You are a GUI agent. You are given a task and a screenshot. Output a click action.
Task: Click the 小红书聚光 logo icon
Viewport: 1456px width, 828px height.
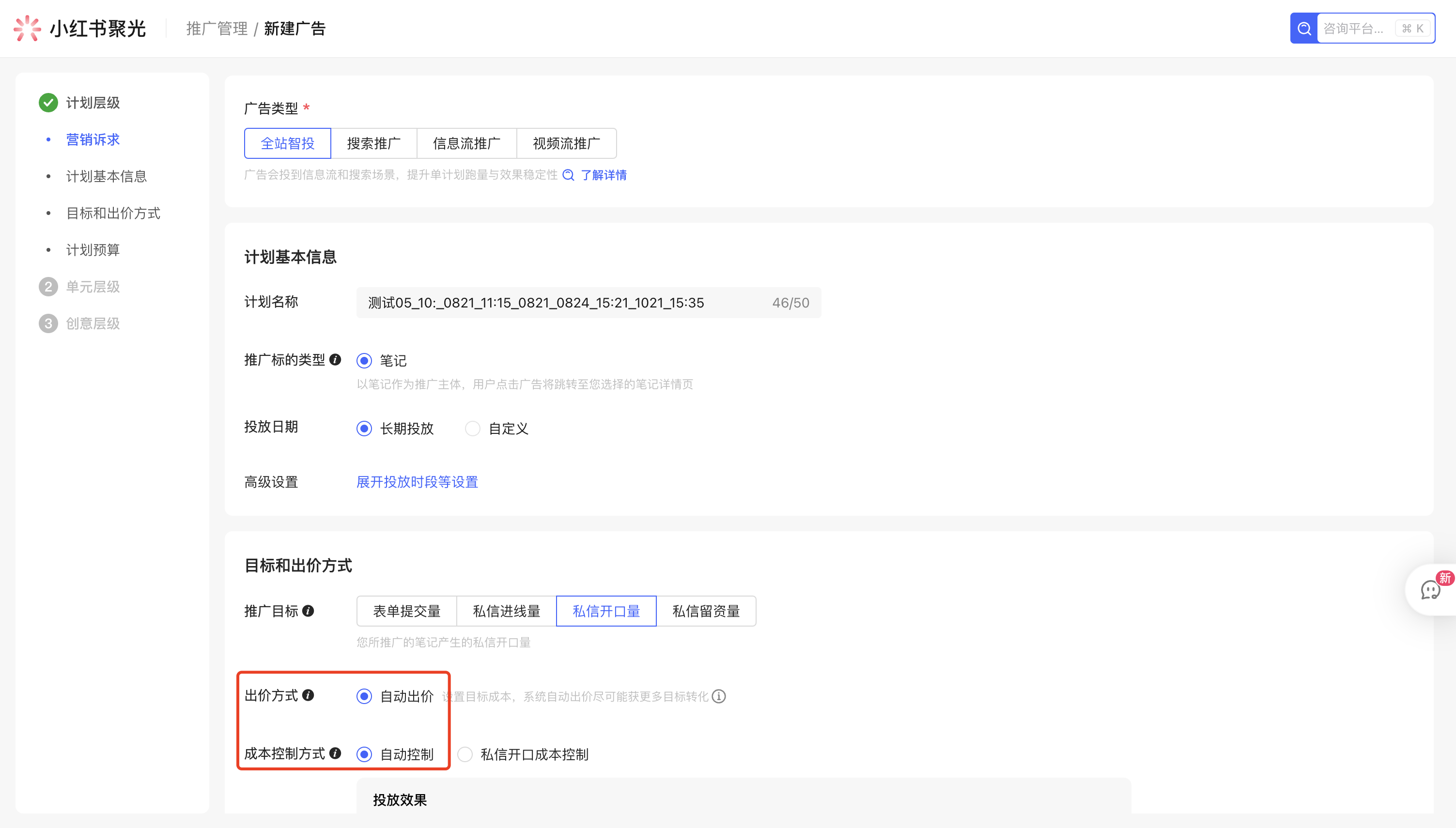point(27,28)
